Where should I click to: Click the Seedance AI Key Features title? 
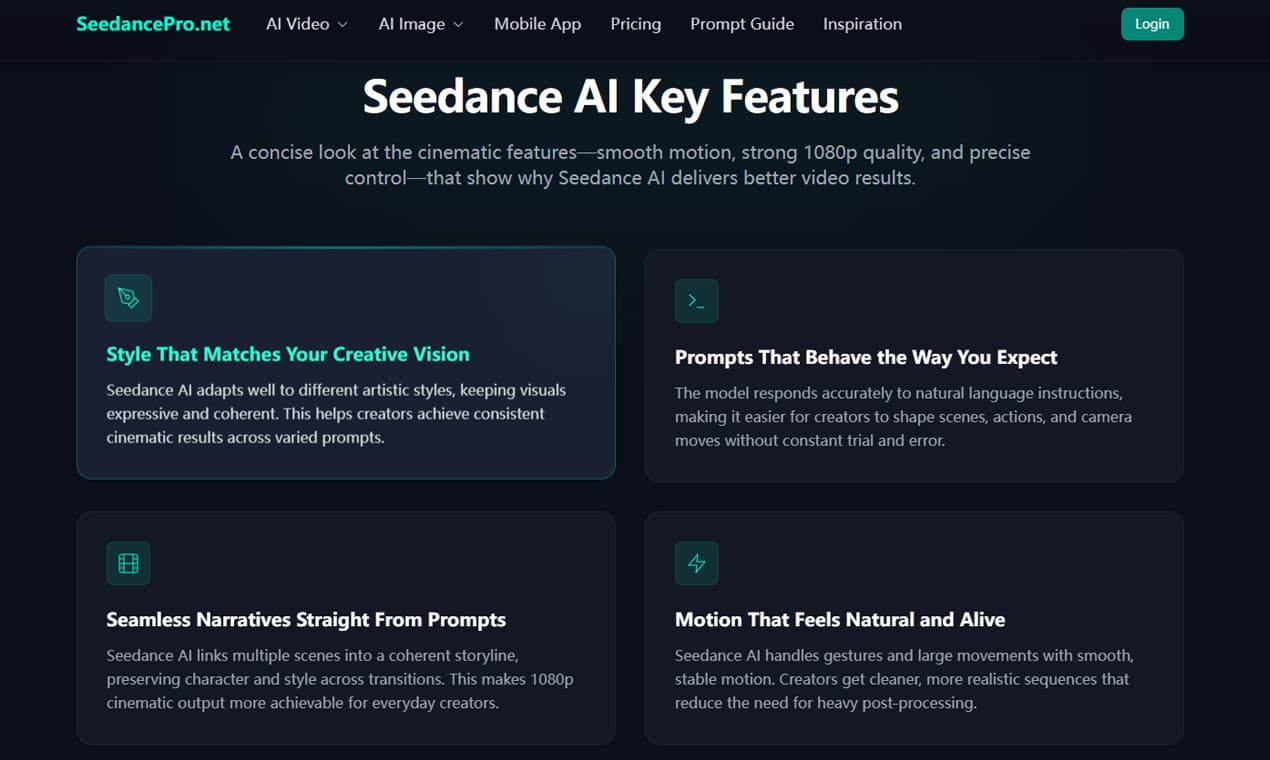click(x=630, y=97)
